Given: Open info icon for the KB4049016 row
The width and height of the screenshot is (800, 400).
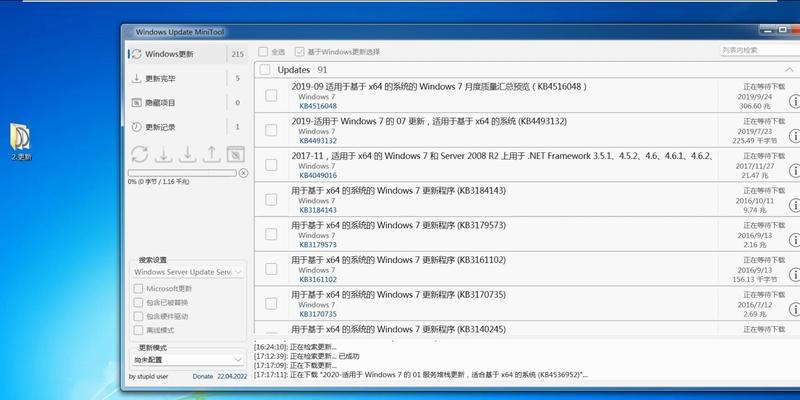Looking at the screenshot, I should pyautogui.click(x=794, y=170).
